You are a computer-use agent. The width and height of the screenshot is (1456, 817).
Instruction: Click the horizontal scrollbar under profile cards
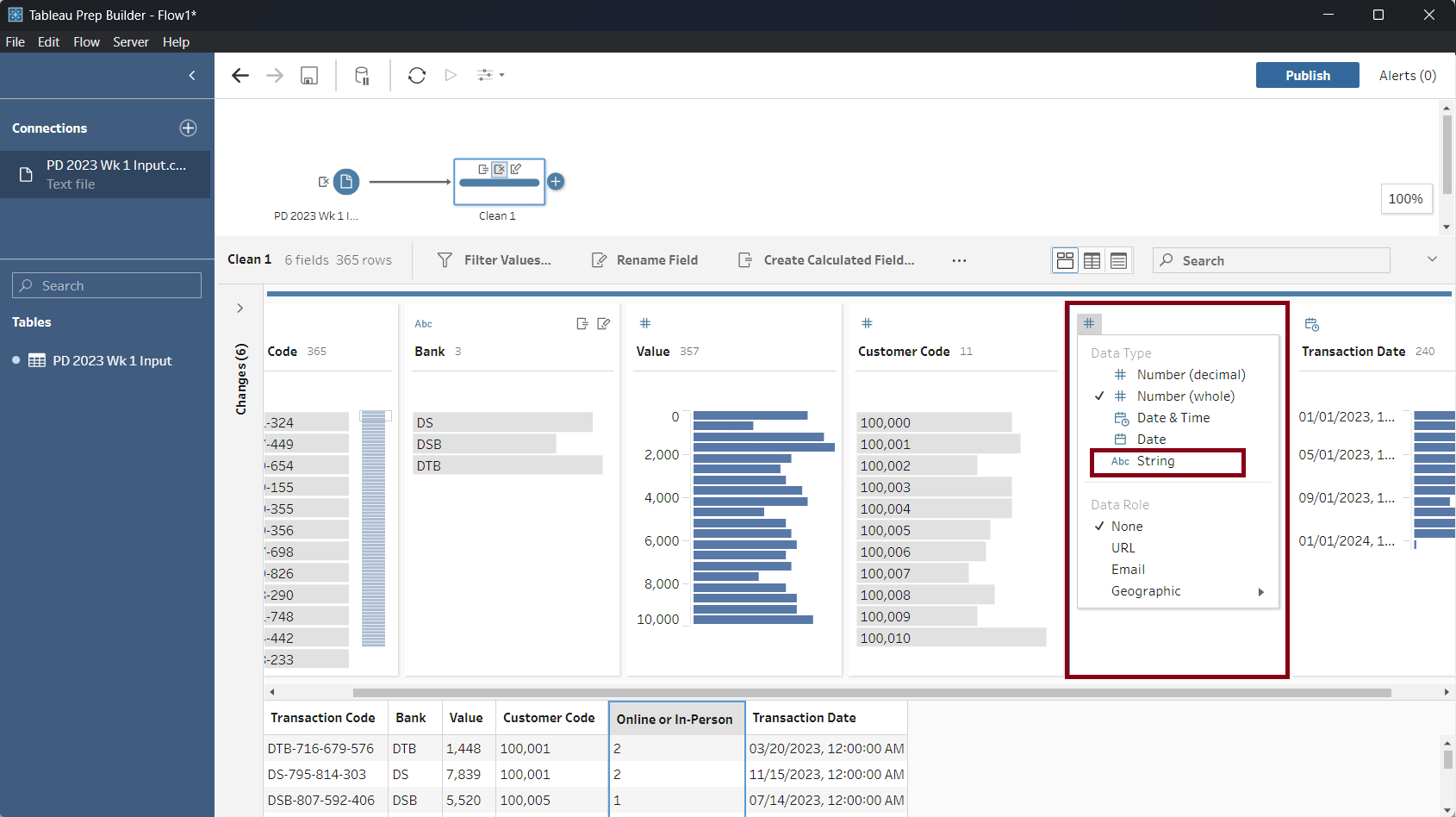870,692
